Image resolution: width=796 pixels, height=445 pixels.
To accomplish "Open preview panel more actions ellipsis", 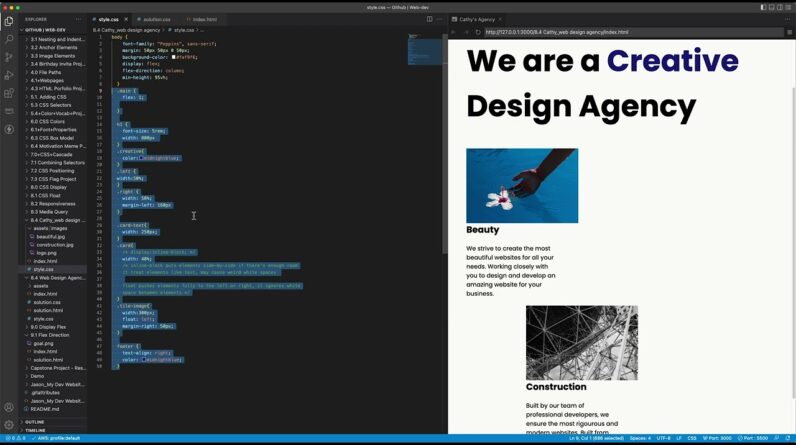I will [x=788, y=19].
